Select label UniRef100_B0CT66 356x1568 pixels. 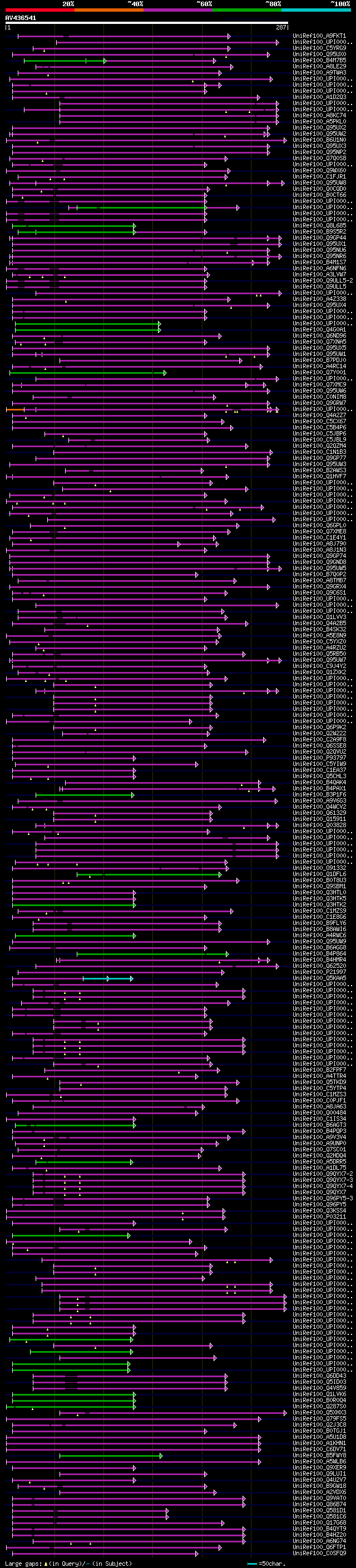tap(319, 195)
